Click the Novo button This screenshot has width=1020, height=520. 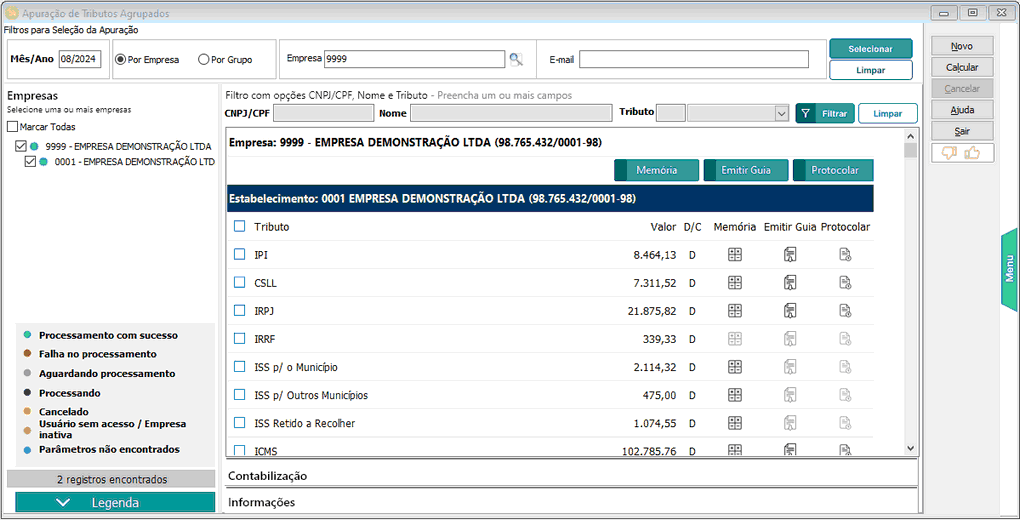point(962,46)
